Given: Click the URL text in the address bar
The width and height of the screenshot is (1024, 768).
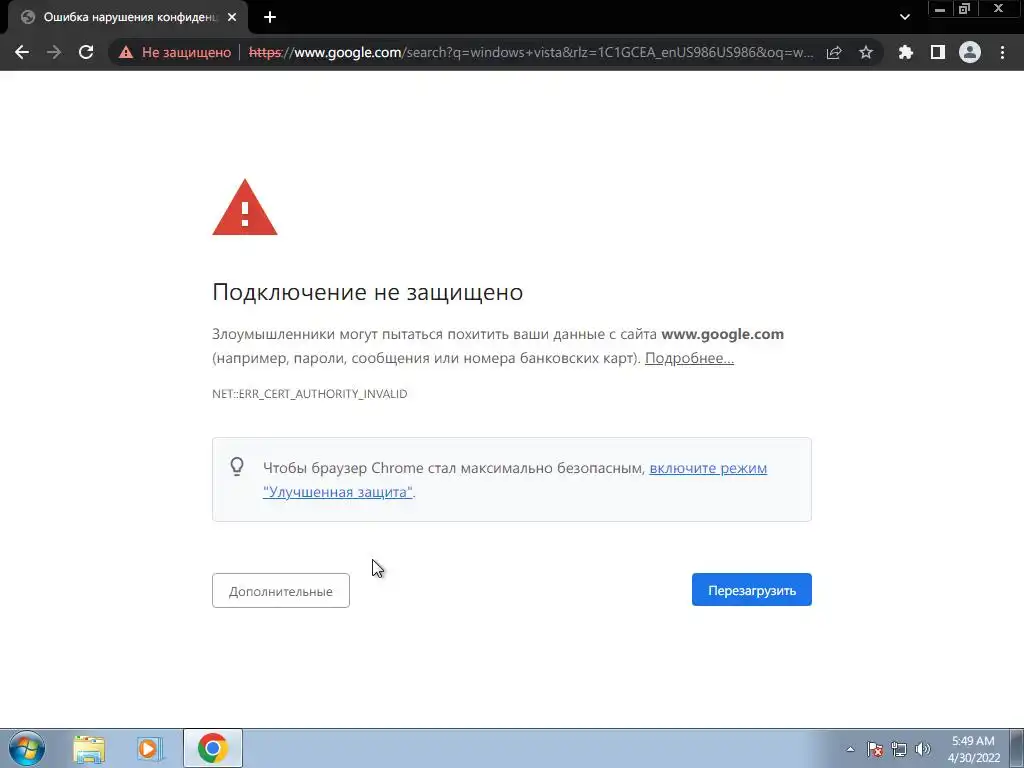Looking at the screenshot, I should point(531,52).
